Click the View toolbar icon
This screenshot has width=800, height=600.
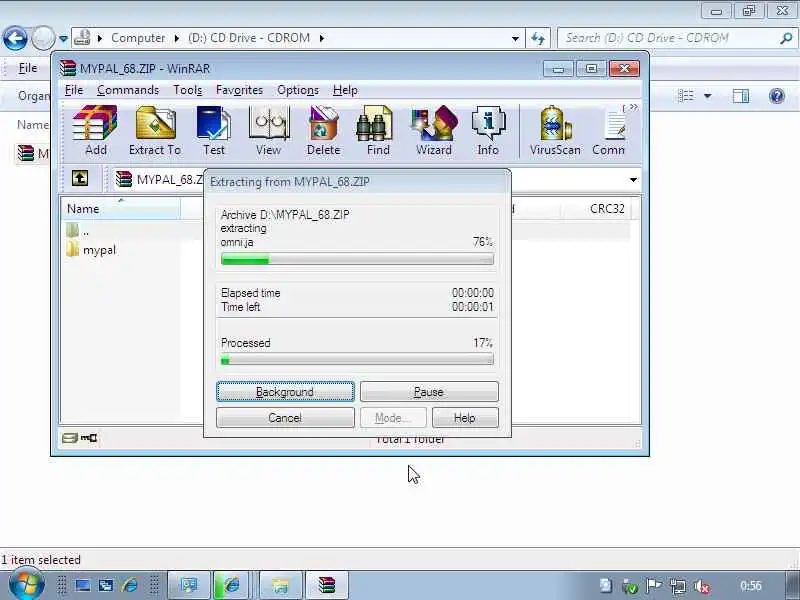[x=268, y=131]
